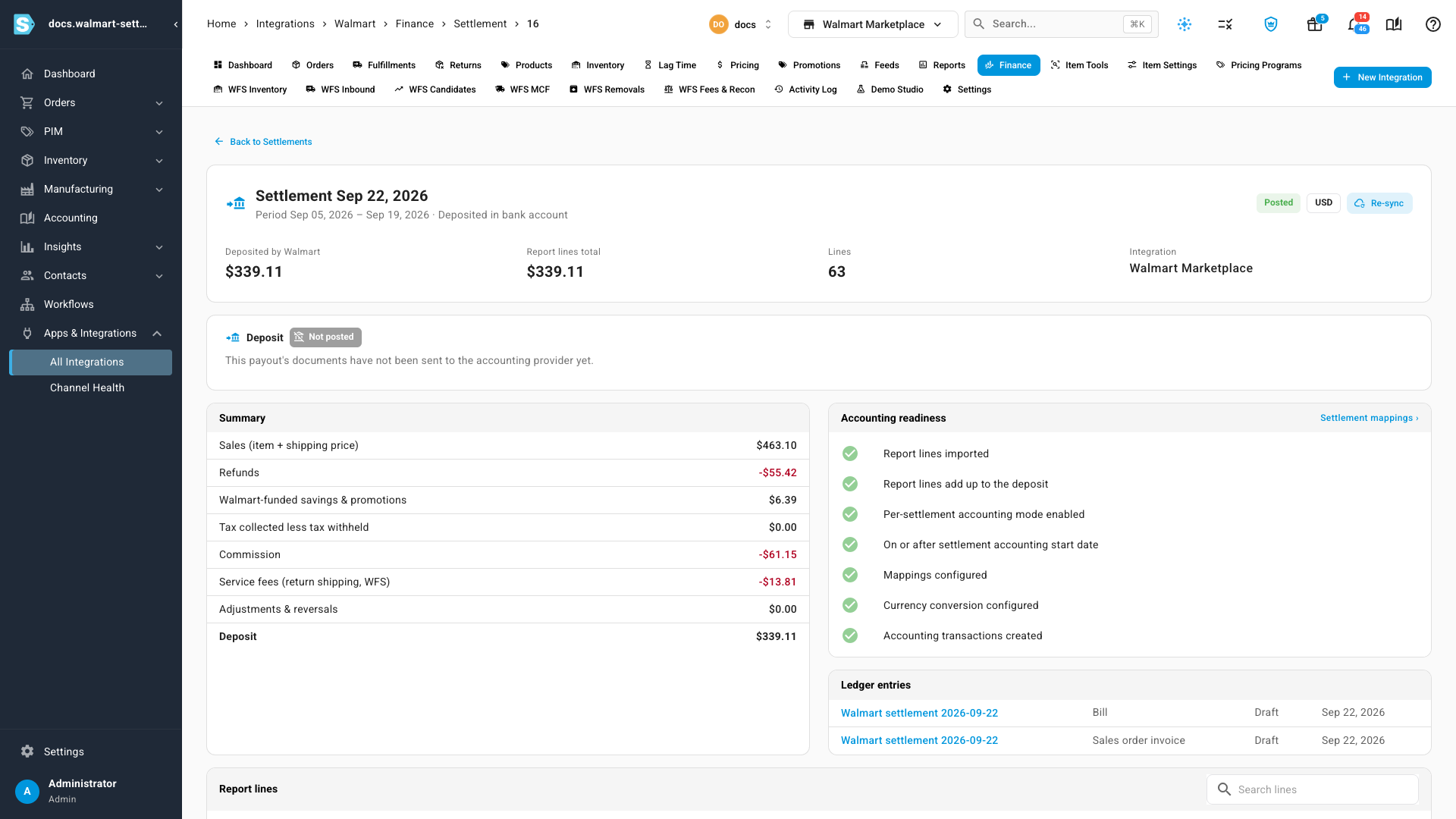Expand the Manufacturing sidebar section

click(x=91, y=189)
